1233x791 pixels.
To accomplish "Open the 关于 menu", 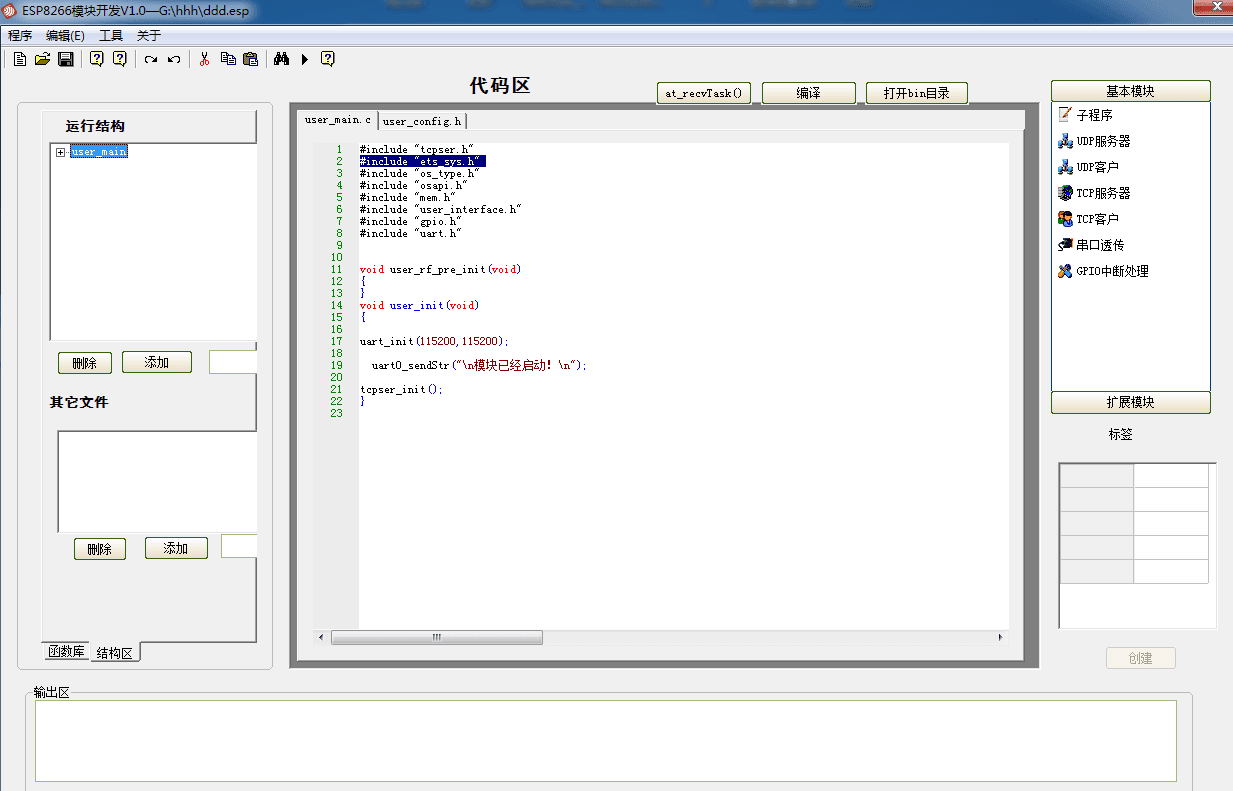I will tap(148, 35).
